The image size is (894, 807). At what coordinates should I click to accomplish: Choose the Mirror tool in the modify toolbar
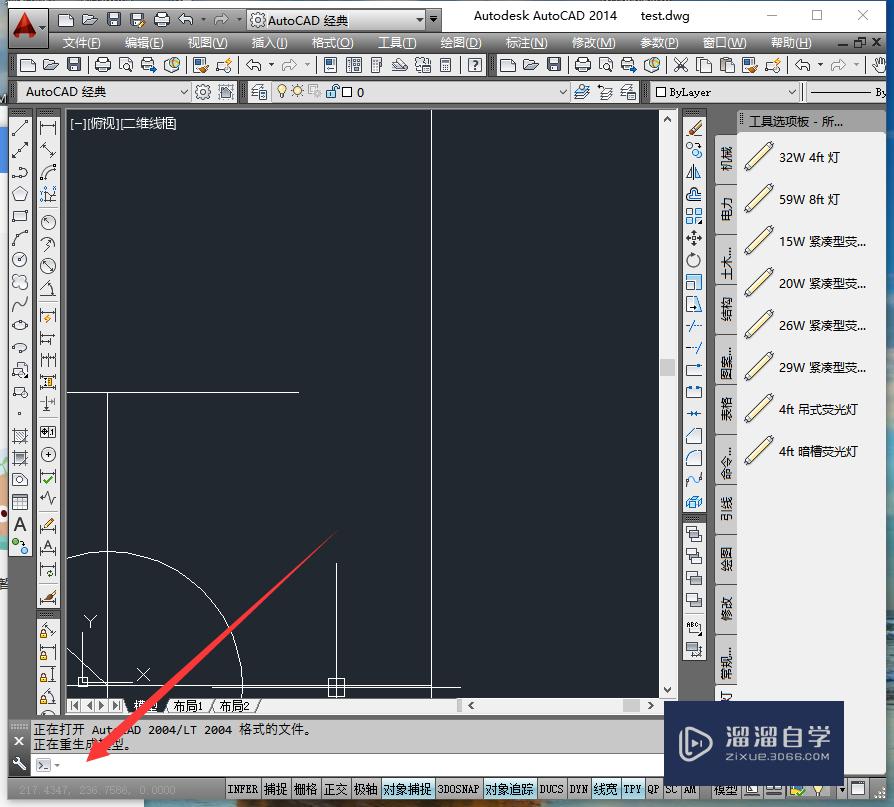[694, 172]
